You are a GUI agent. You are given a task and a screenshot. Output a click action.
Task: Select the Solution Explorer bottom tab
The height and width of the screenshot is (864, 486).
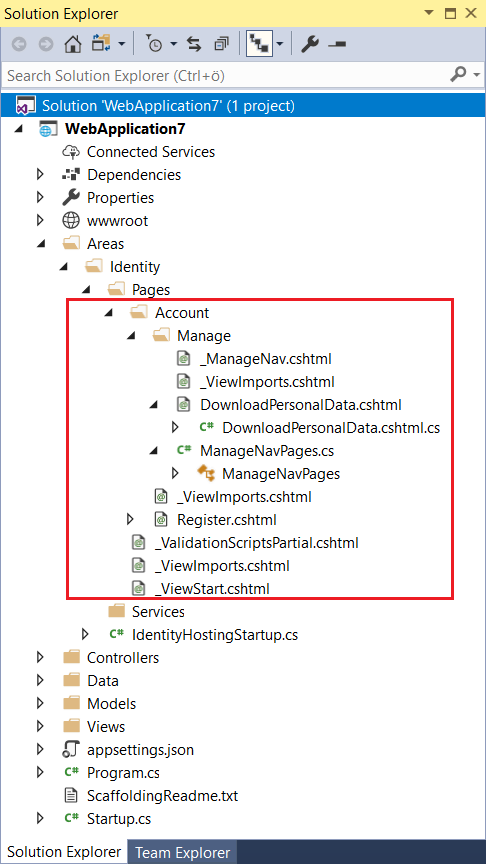point(64,852)
